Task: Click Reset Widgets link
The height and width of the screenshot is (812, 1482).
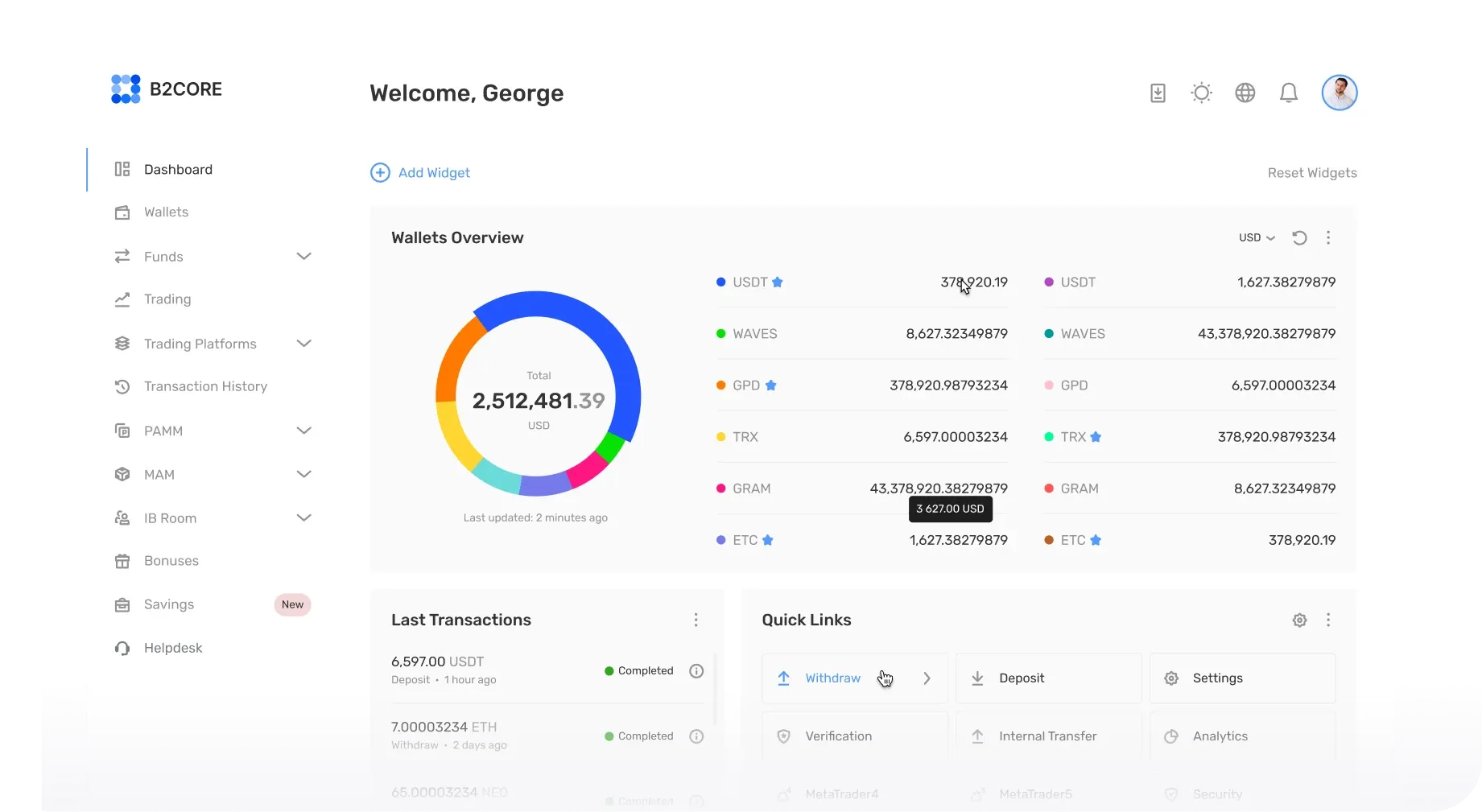Action: (x=1311, y=173)
